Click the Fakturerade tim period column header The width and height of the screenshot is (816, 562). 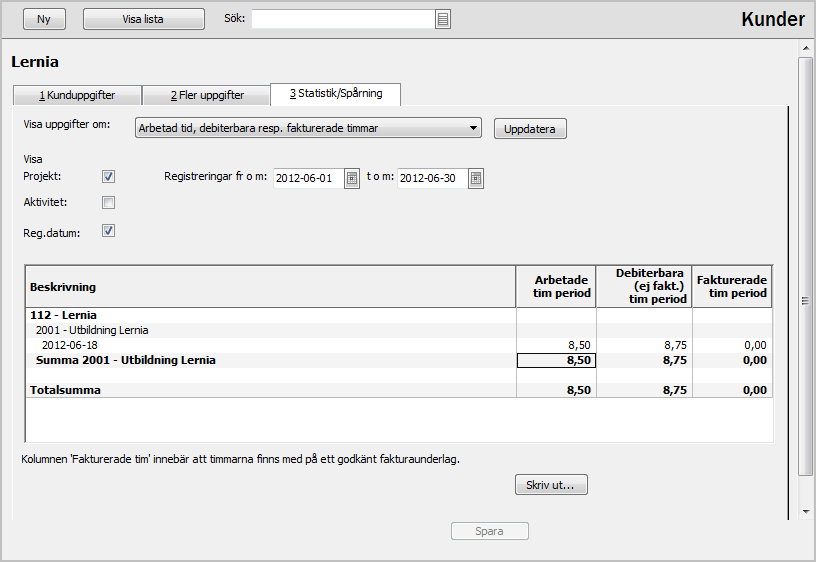tap(732, 287)
